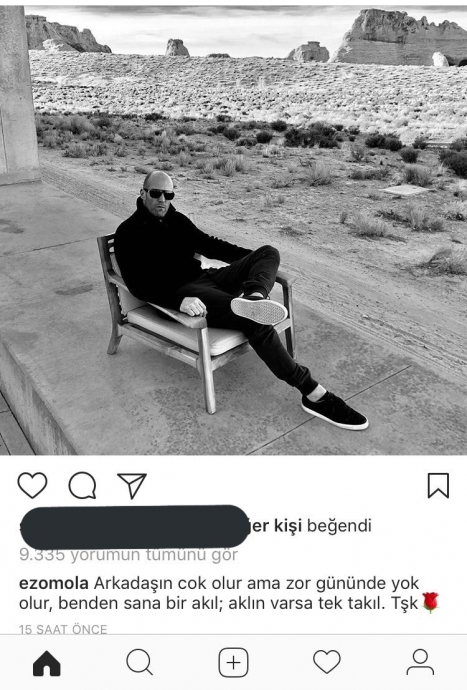Viewport: 467px width, 690px height.
Task: Tap the word "beğendi" in the likes line
Action: [x=339, y=526]
